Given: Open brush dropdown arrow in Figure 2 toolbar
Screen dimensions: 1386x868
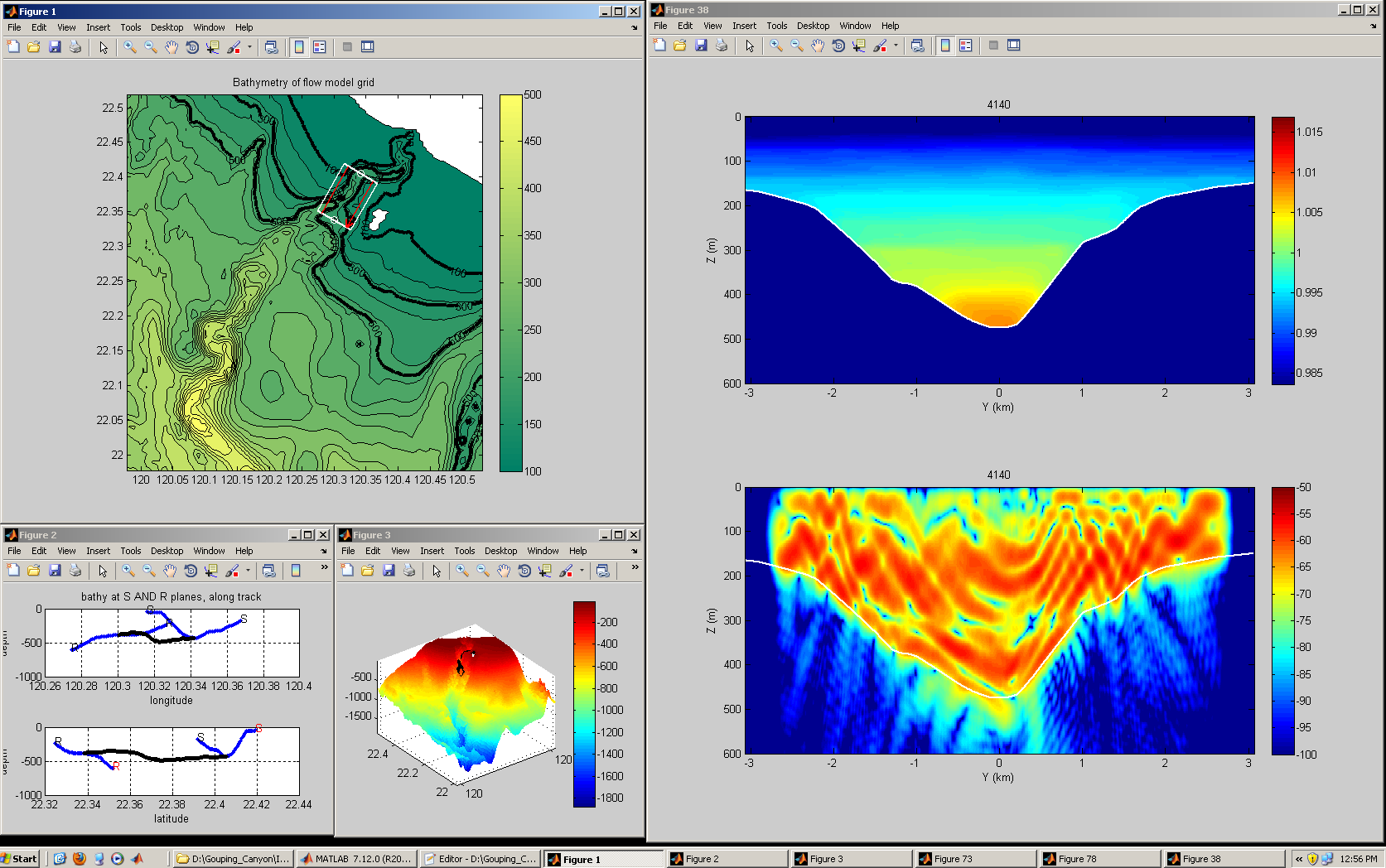Looking at the screenshot, I should pyautogui.click(x=248, y=571).
